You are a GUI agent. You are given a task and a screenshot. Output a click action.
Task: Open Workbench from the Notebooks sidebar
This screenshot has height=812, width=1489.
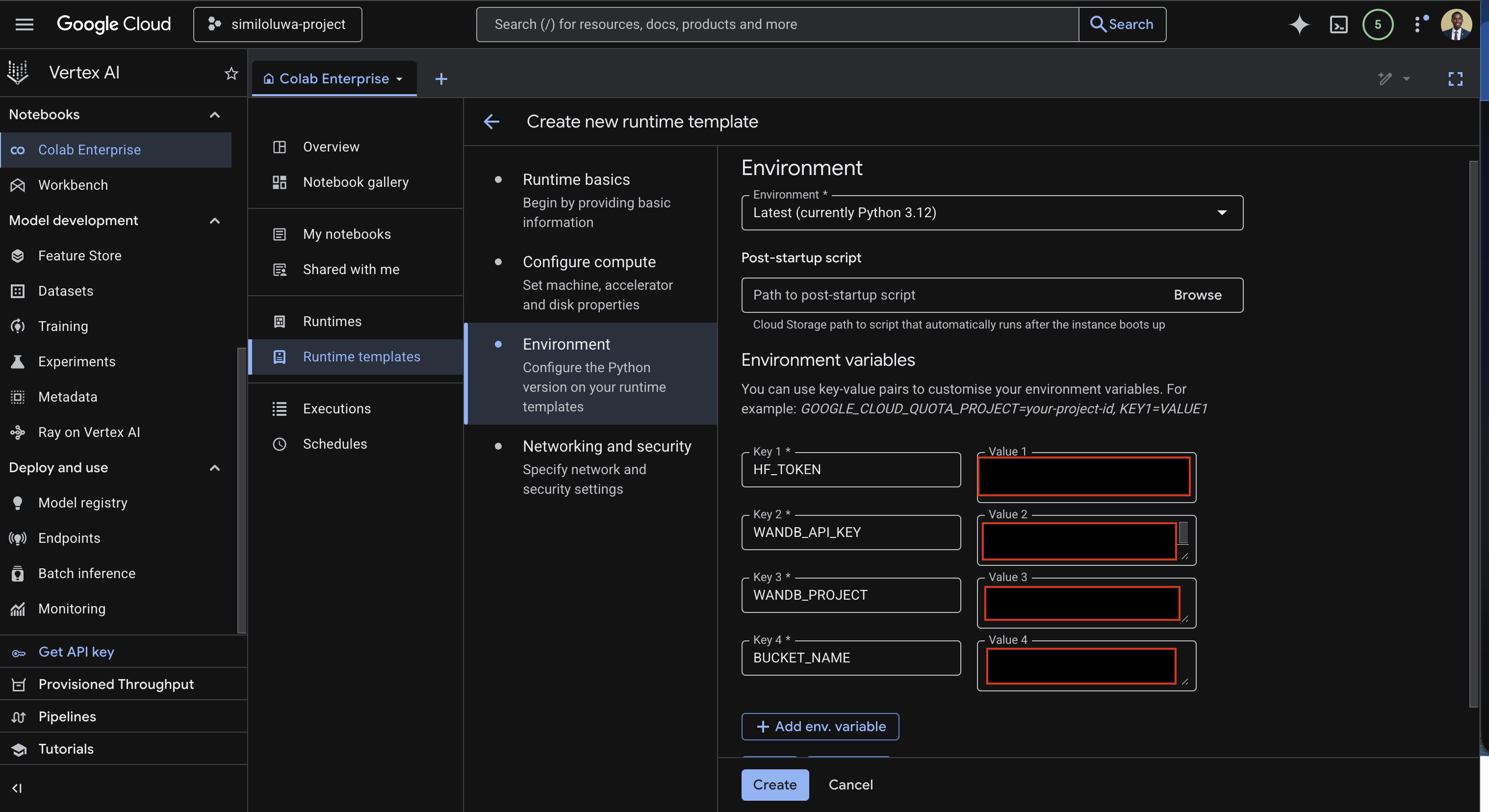click(73, 185)
